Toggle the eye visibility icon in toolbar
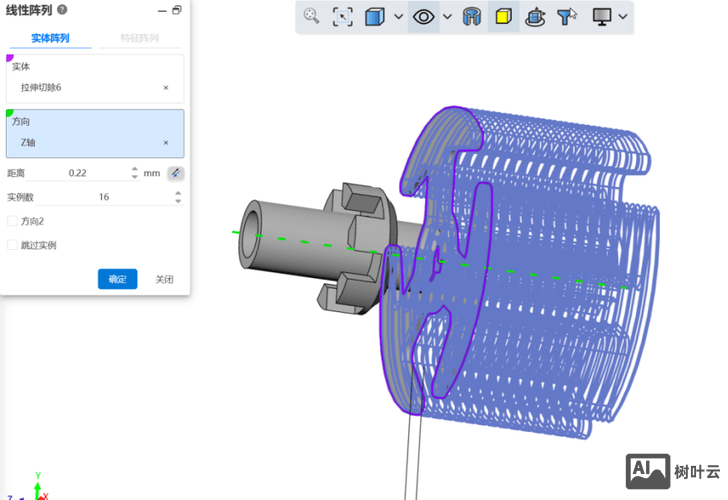This screenshot has width=728, height=500. (423, 17)
